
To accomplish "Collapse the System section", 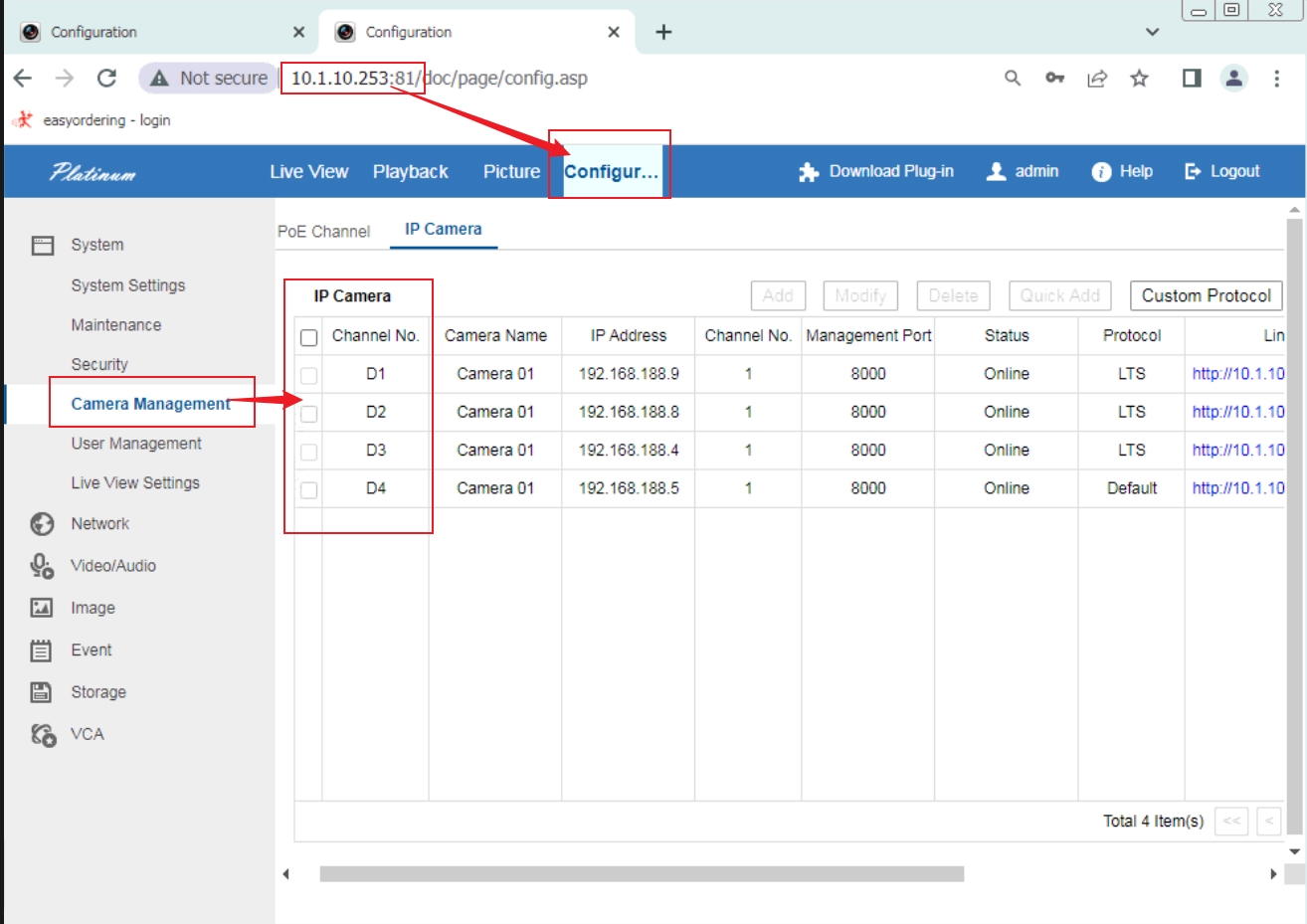I will (x=96, y=245).
